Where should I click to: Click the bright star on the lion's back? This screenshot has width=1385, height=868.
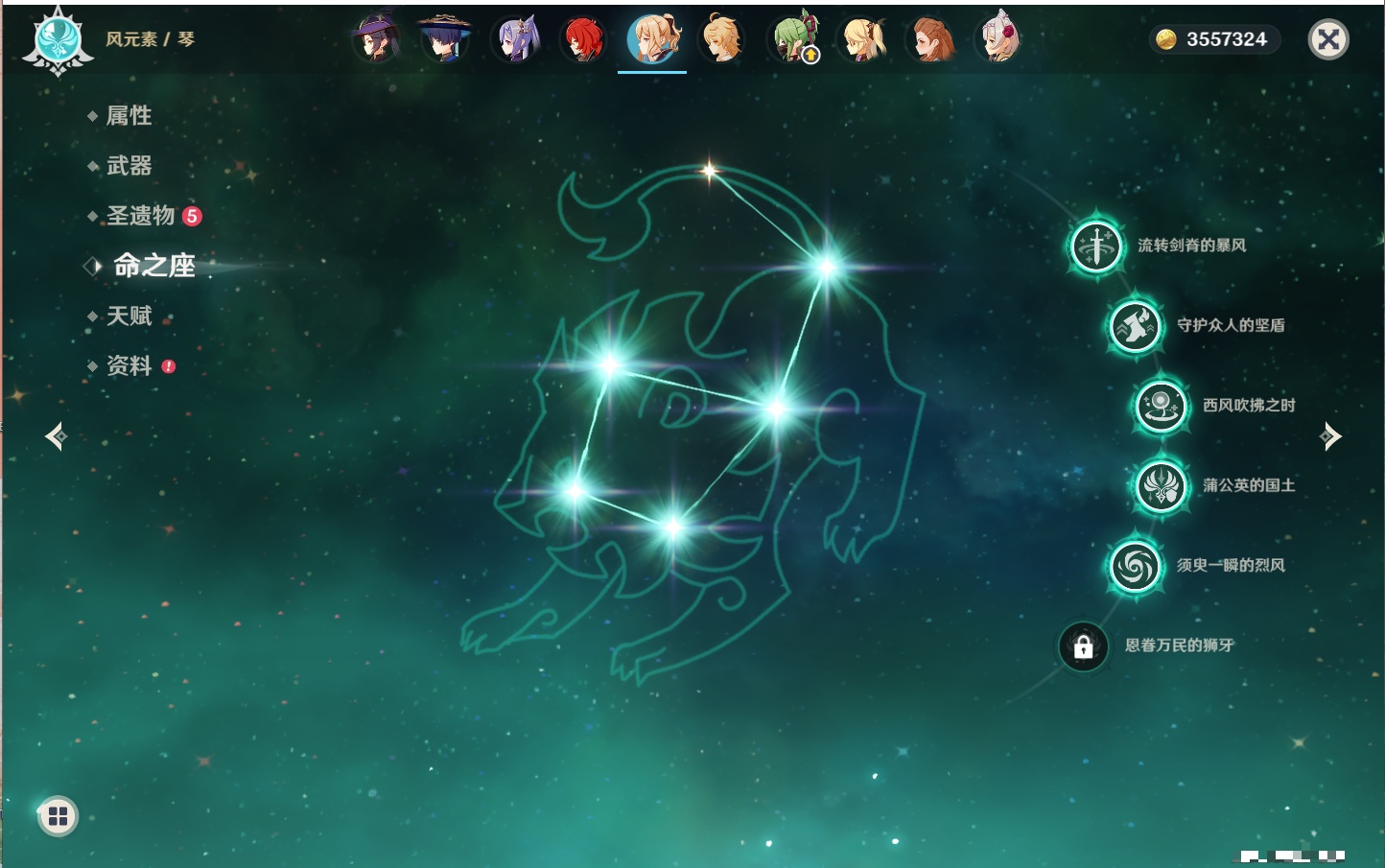click(x=827, y=267)
